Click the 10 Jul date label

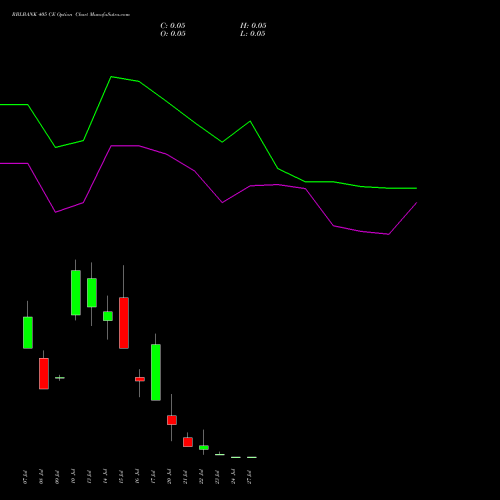[73, 477]
